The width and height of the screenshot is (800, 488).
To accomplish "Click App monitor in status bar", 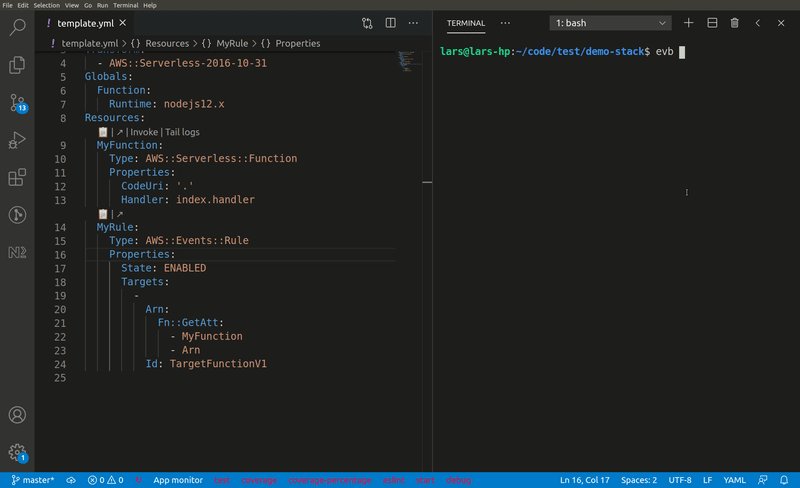I will point(178,480).
